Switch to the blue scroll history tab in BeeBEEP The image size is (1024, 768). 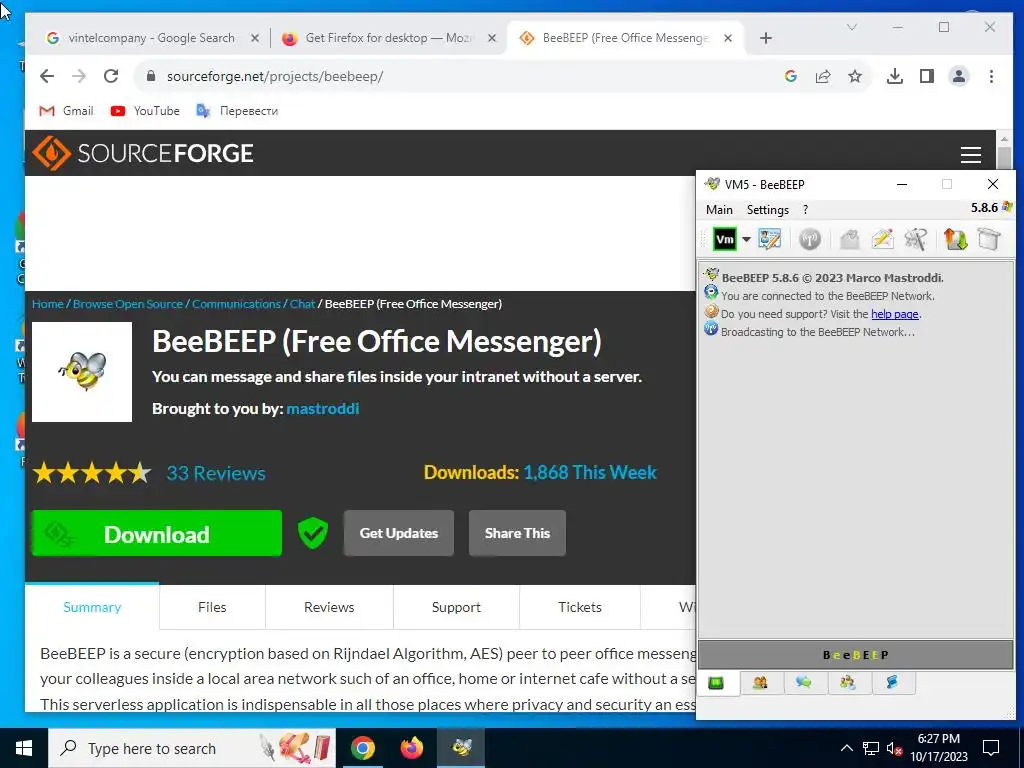tap(892, 683)
